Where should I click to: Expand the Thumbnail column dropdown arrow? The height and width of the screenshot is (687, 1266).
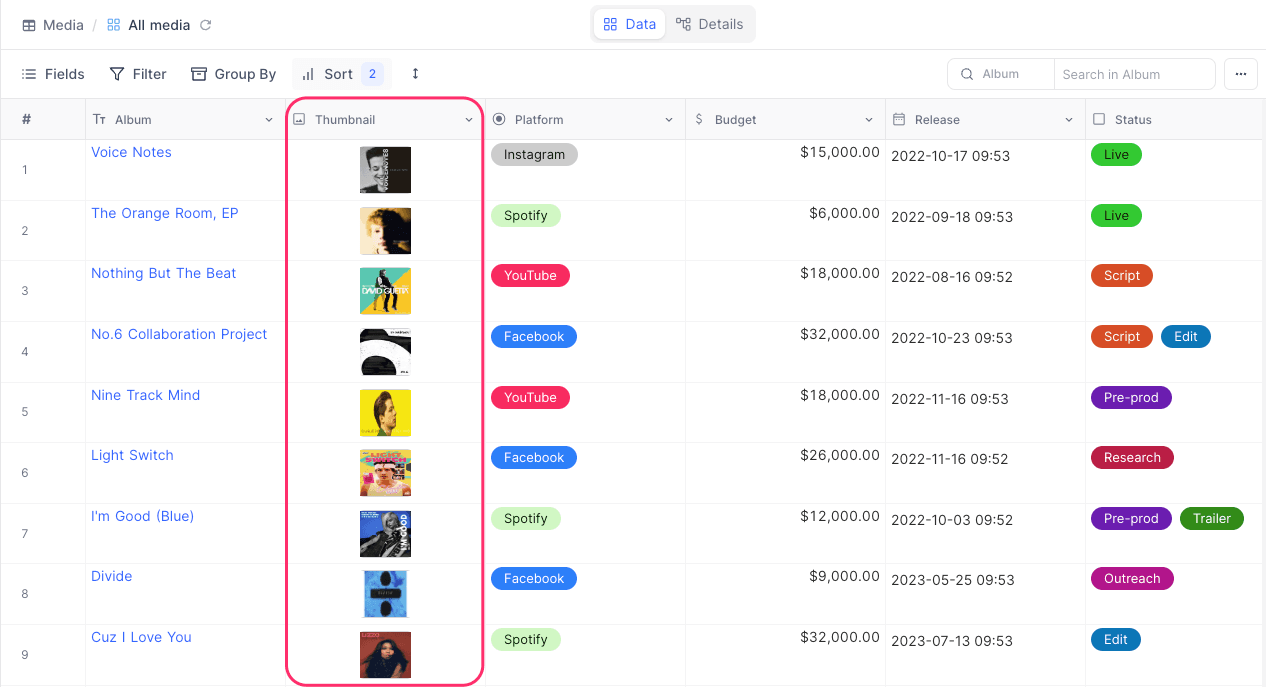pos(469,120)
